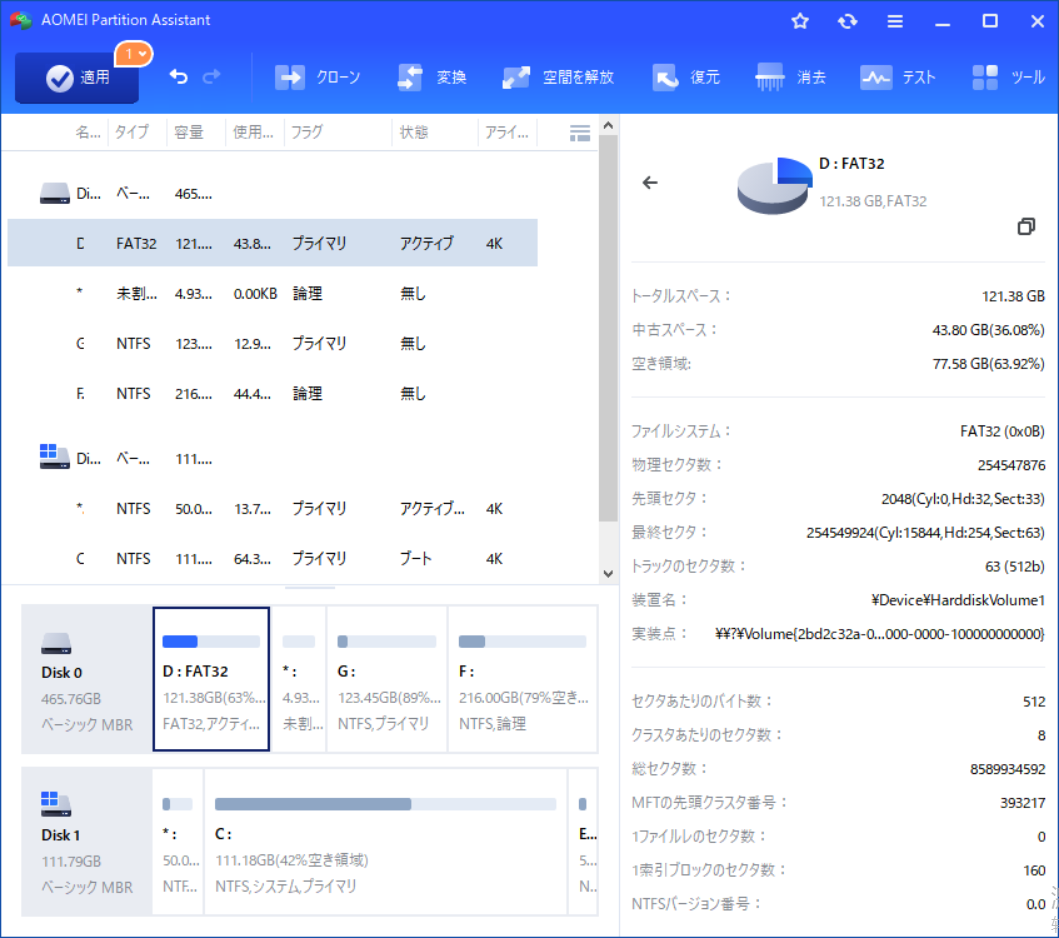Viewport: 1059px width, 938px height.
Task: Select the unallocated 4.93 GB row
Action: (272, 293)
